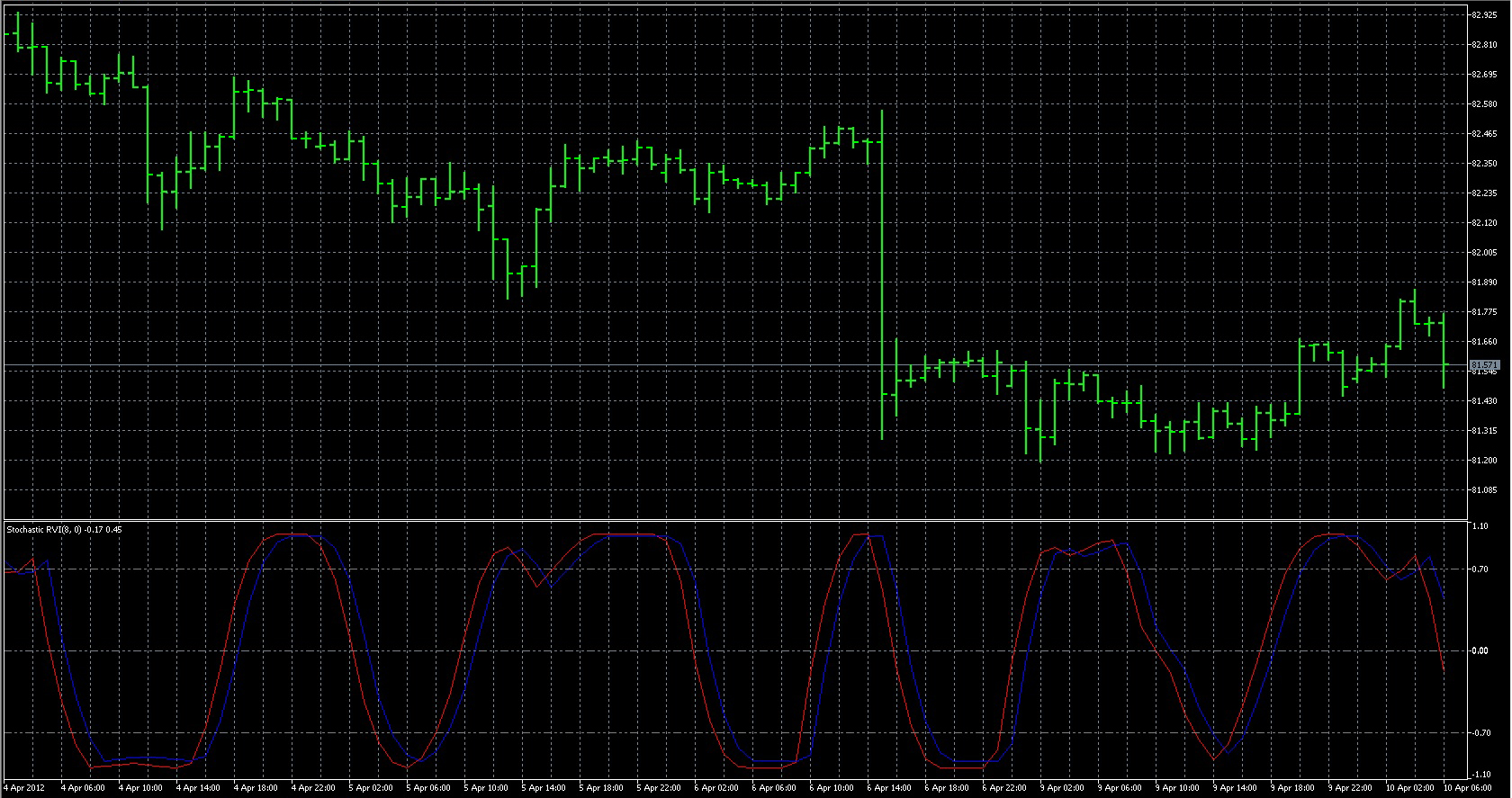Viewport: 1512px width, 798px height.
Task: Click the 5 Apr 10:00 time label
Action: 486,788
